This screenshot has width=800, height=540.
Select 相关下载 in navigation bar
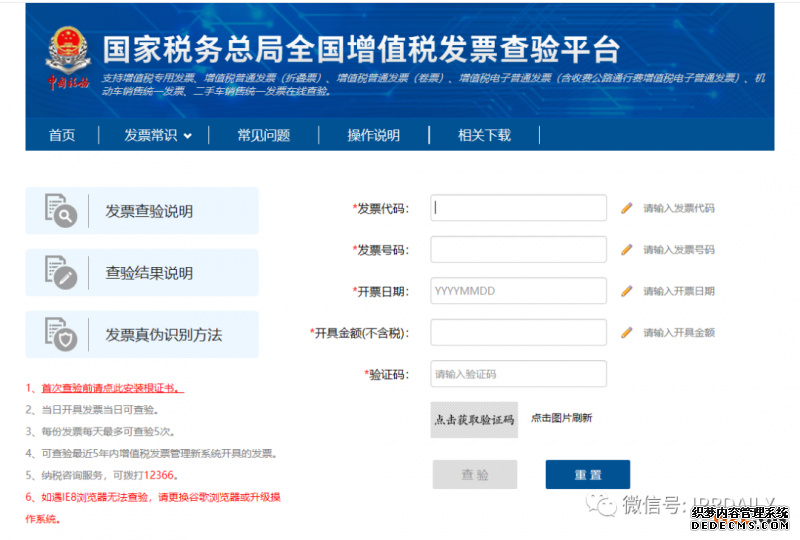click(x=484, y=136)
